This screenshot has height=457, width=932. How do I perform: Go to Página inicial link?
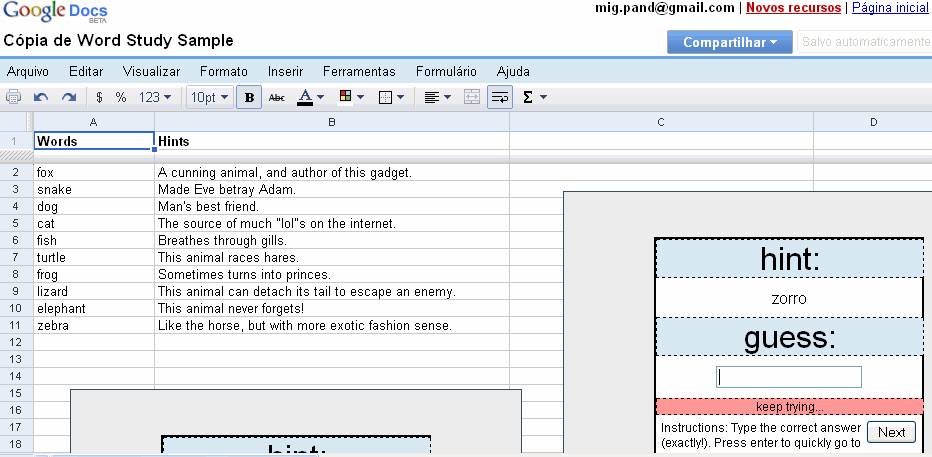click(892, 8)
